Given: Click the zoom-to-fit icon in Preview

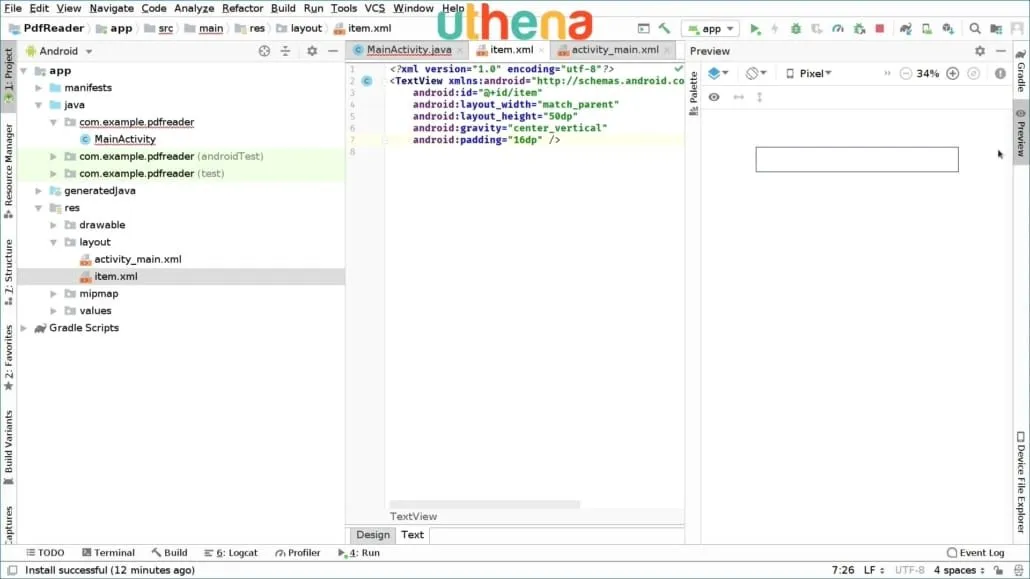Looking at the screenshot, I should pos(974,74).
